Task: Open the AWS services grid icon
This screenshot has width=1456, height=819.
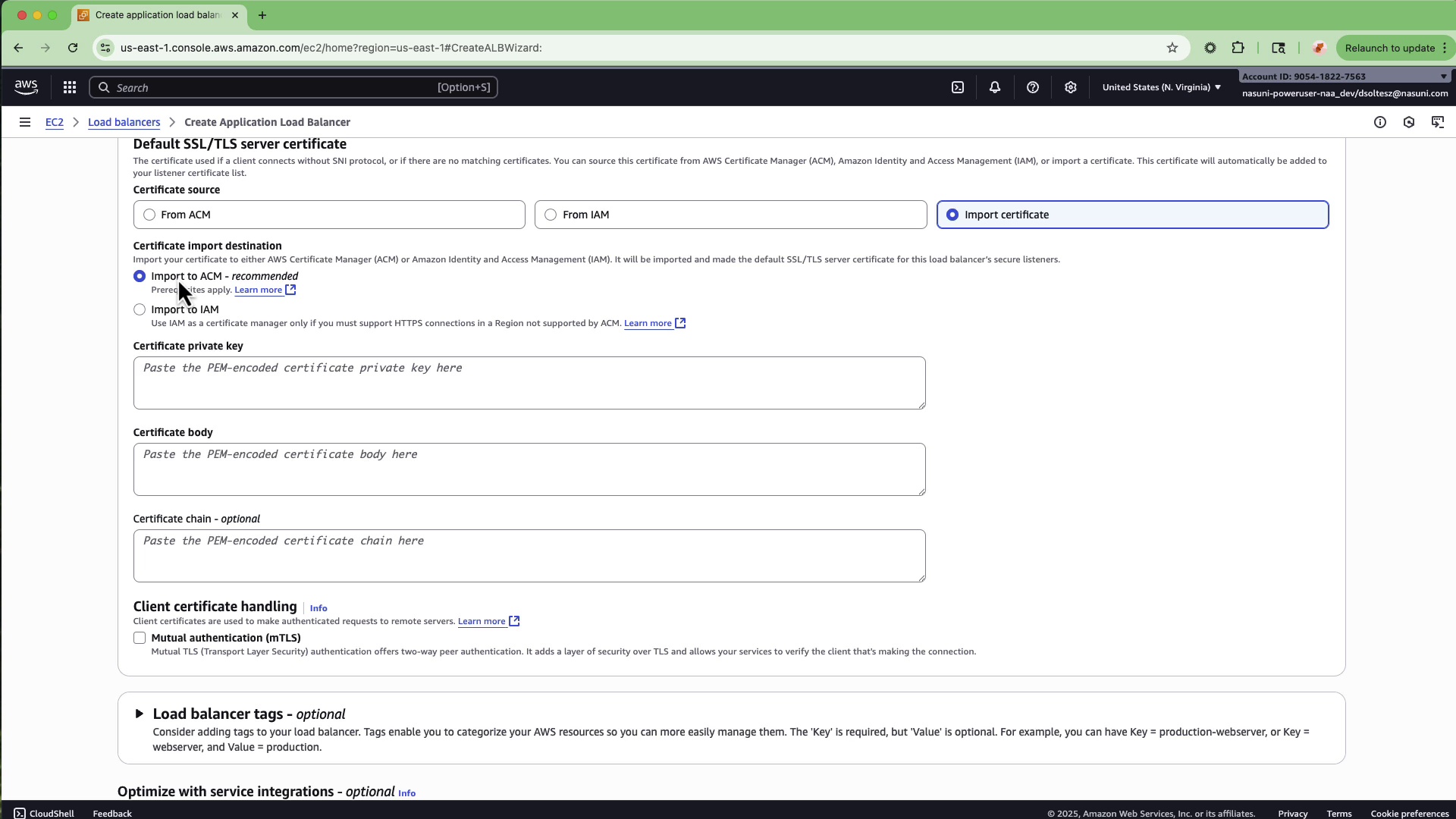Action: tap(69, 86)
